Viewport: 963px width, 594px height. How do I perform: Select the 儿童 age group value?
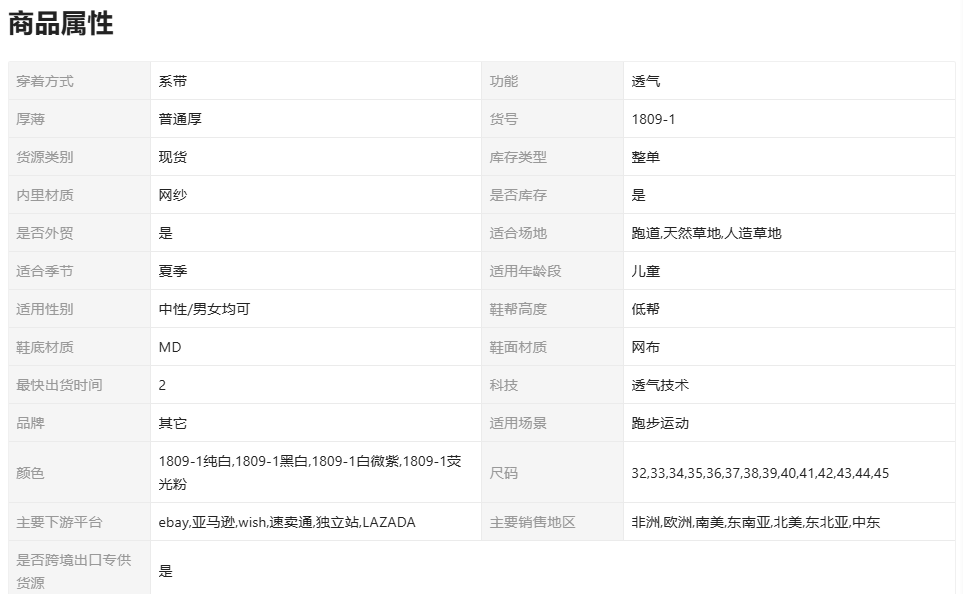[646, 271]
